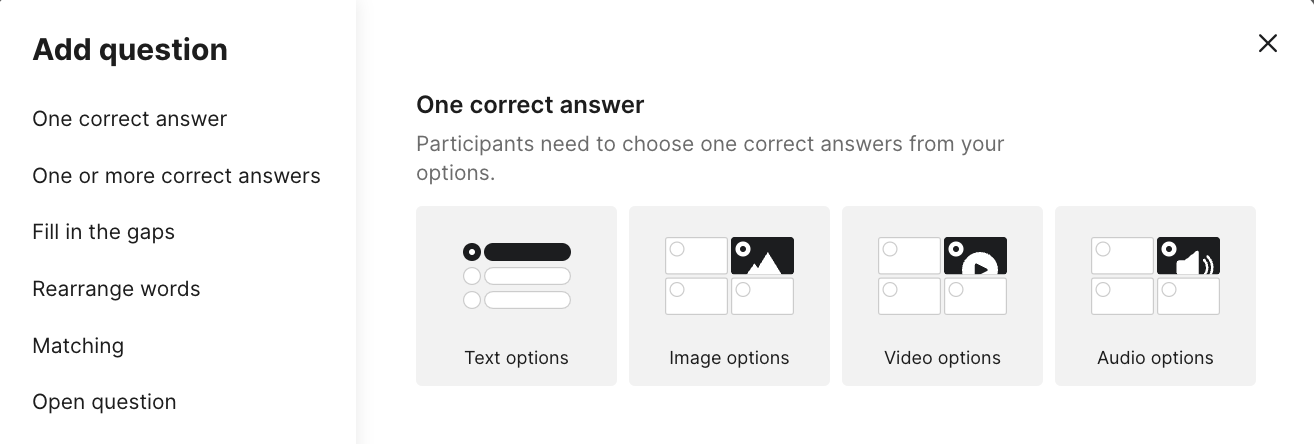Close the Add question dialog

[x=1268, y=43]
